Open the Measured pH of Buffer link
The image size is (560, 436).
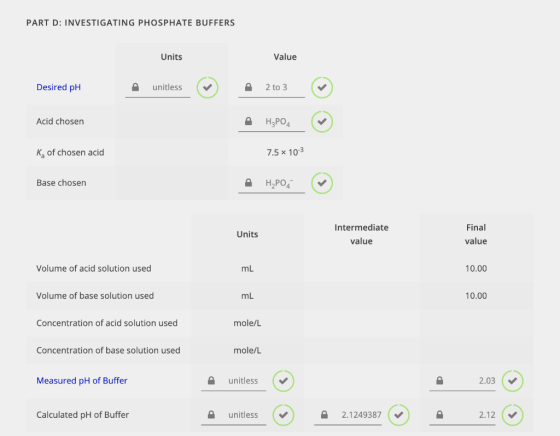82,381
